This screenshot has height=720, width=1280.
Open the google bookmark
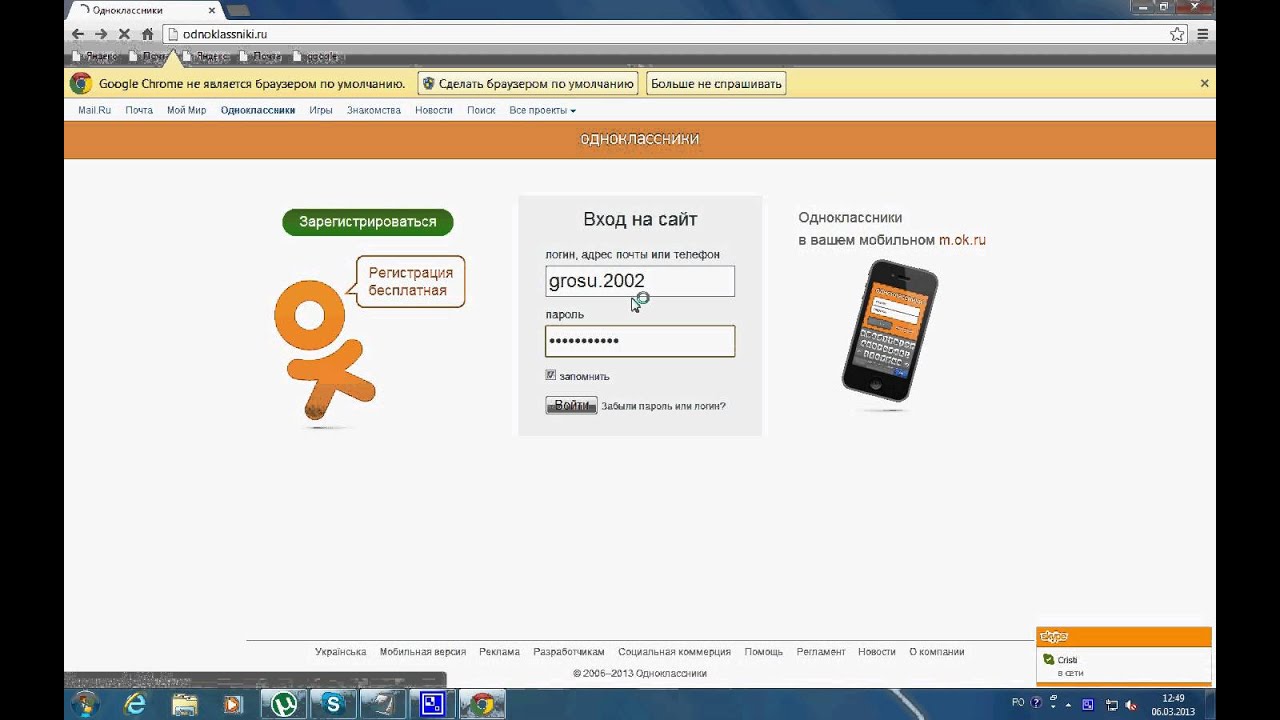(316, 57)
